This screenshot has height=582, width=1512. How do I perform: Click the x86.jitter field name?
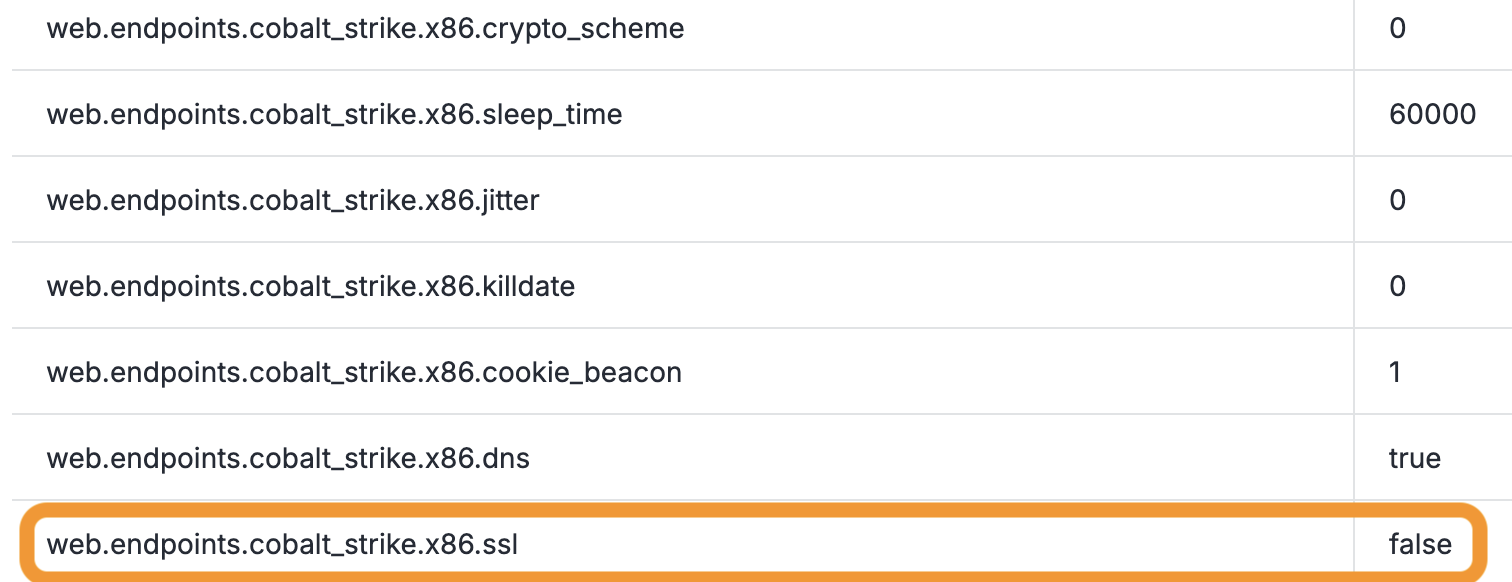293,201
